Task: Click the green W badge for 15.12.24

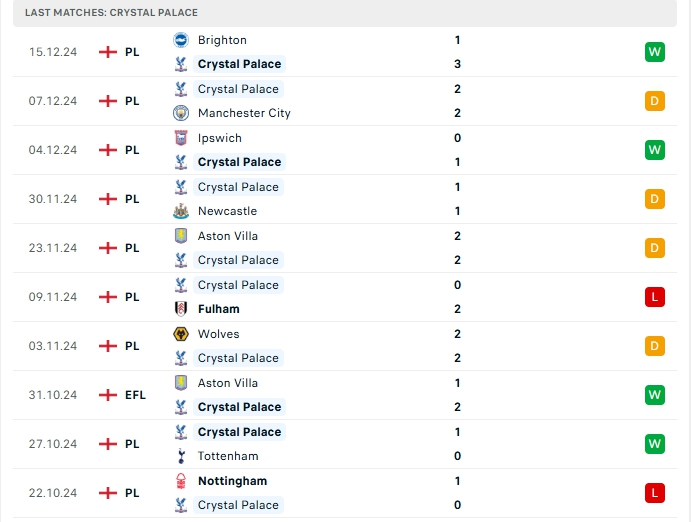Action: tap(655, 52)
